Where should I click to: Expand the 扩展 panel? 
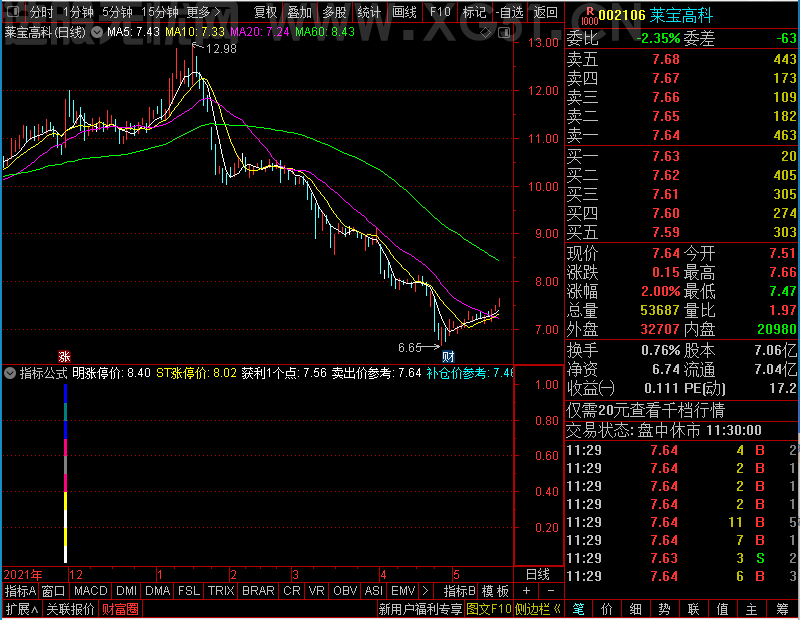22,609
